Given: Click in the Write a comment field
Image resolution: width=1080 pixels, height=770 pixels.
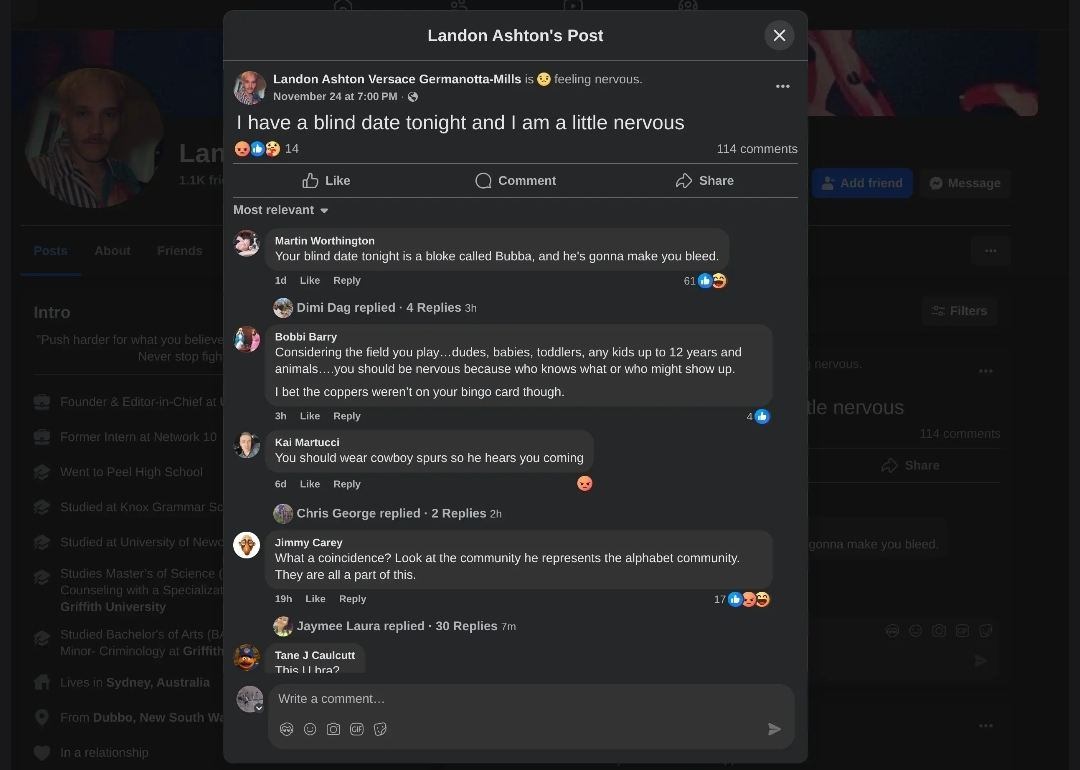Looking at the screenshot, I should coord(520,699).
